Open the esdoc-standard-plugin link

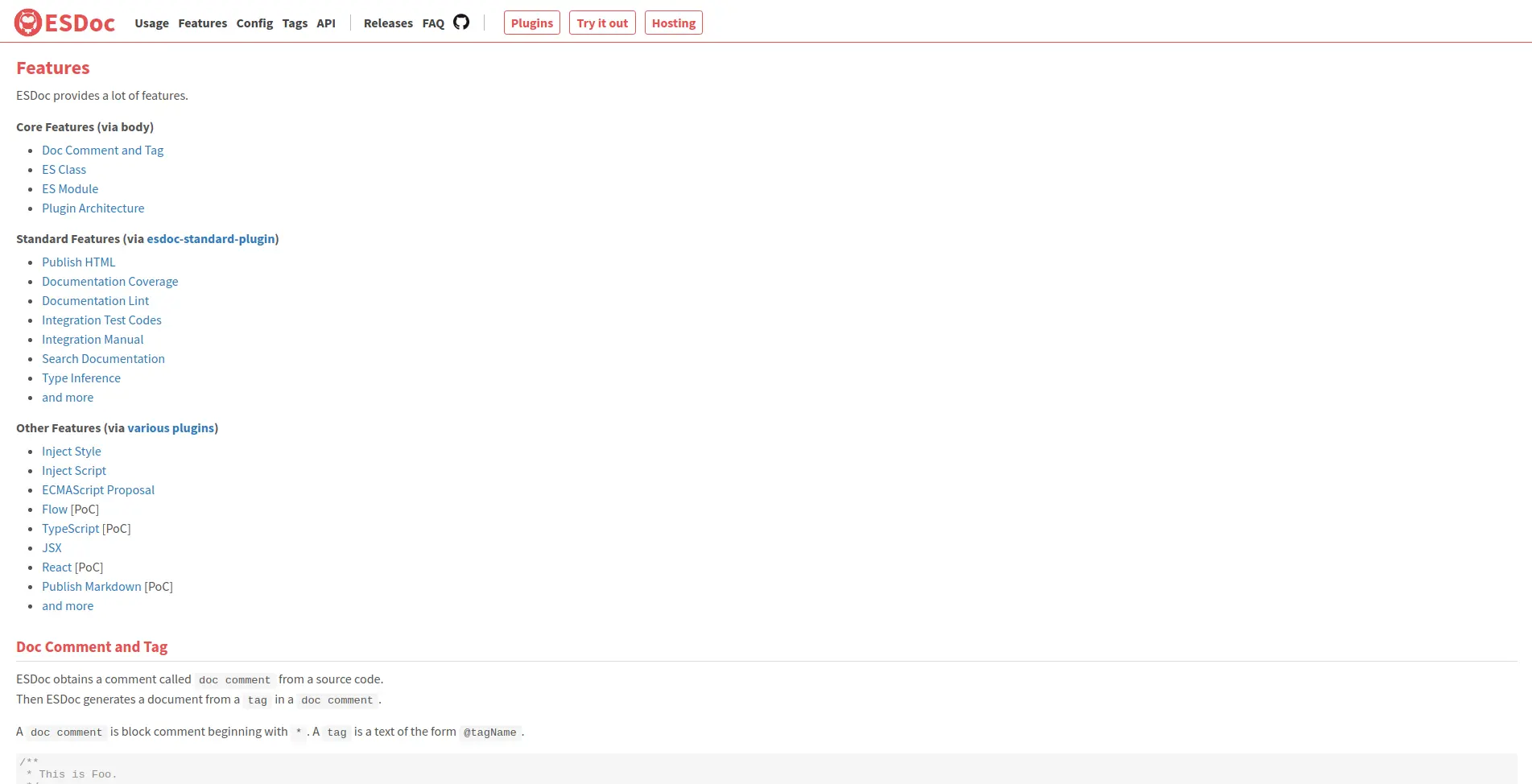tap(211, 239)
